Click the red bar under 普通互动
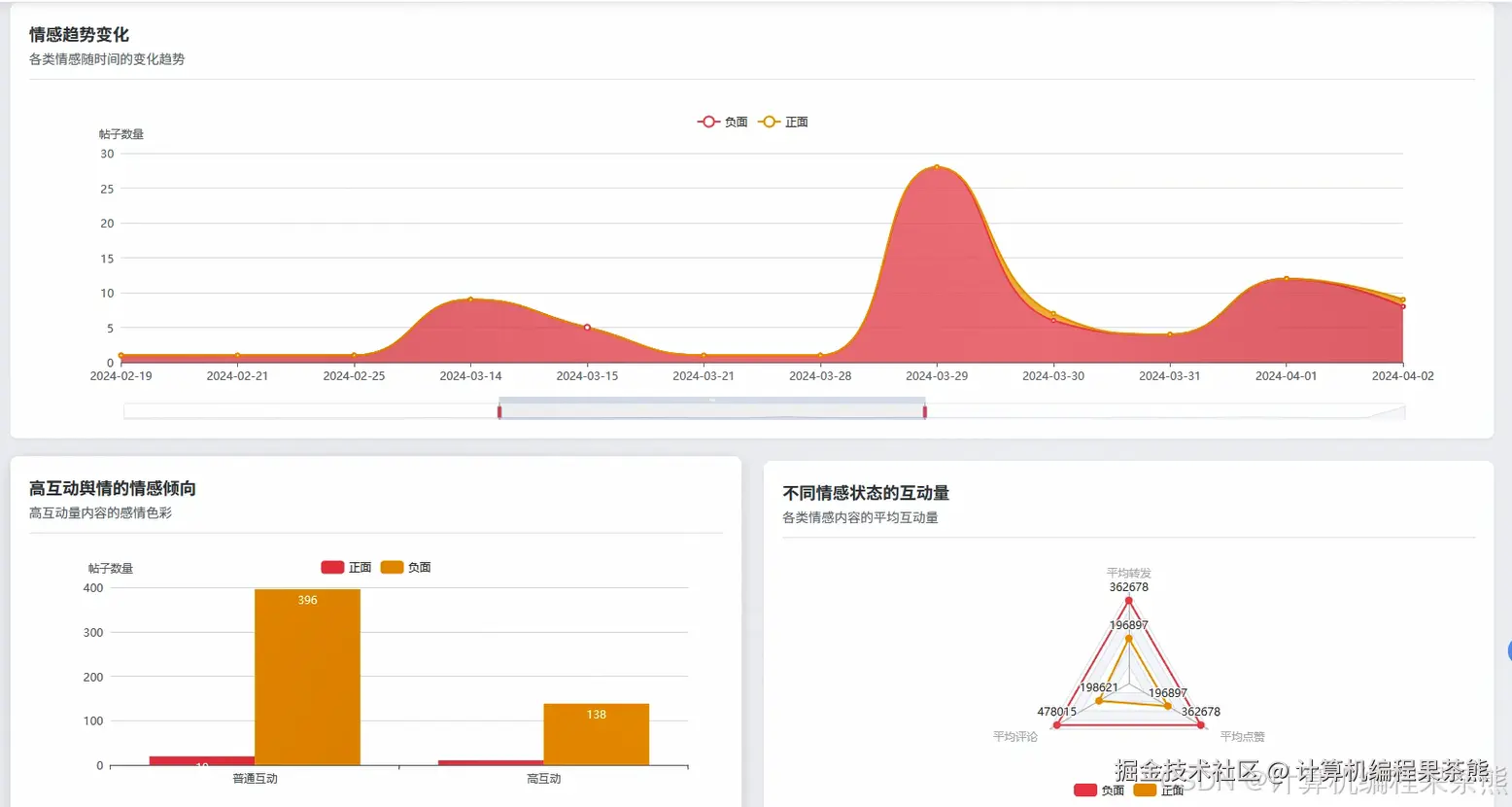Screen dimensions: 1512x807 click(202, 760)
